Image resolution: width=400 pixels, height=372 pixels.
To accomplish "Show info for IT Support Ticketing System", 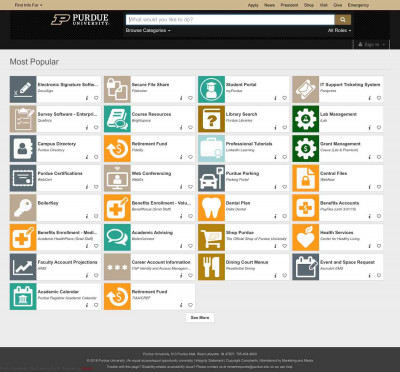I will tap(369, 98).
